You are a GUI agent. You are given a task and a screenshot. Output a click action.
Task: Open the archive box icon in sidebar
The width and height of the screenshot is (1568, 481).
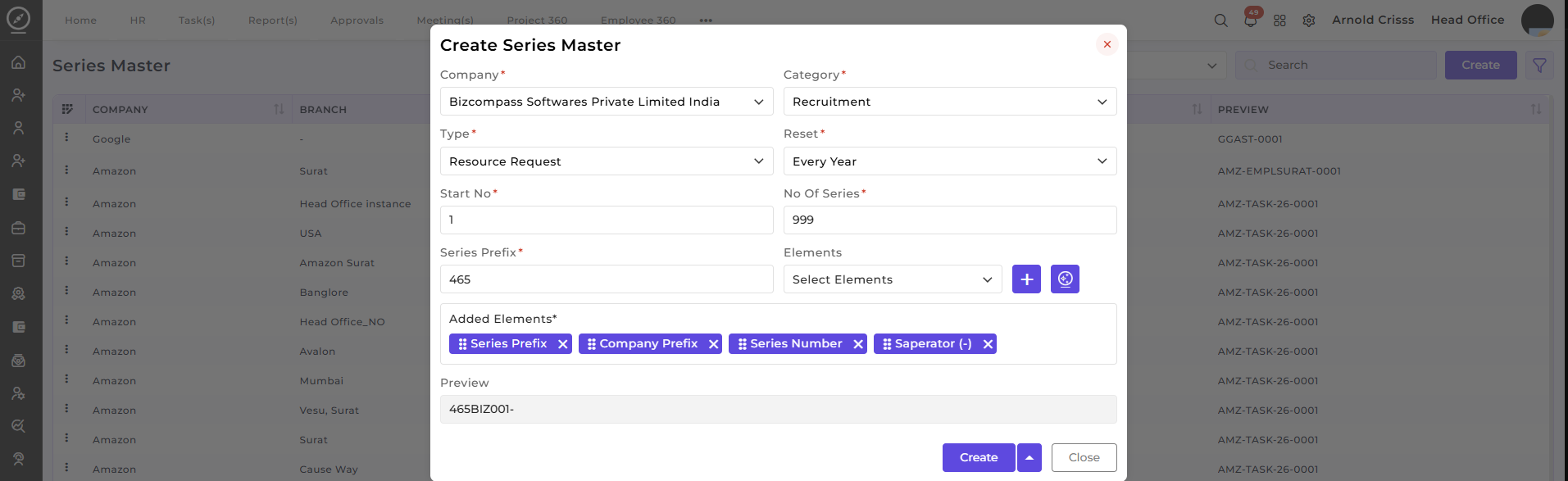18,261
